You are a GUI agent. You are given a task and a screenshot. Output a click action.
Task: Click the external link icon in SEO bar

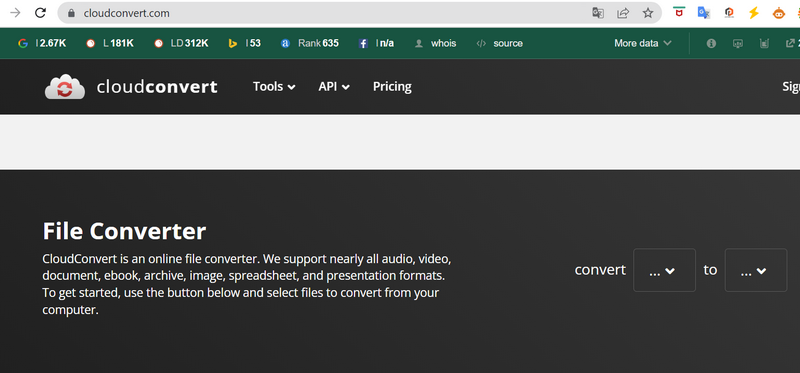point(790,43)
